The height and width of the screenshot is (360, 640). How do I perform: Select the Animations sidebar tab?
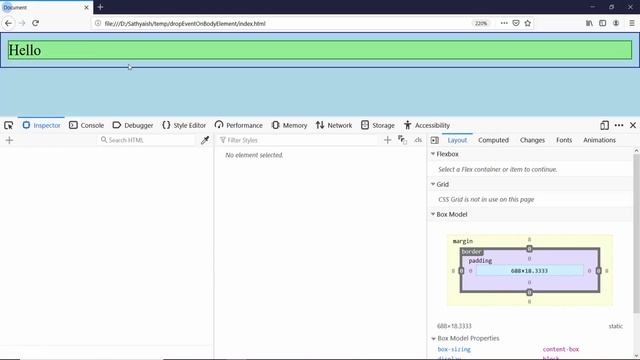coord(599,140)
